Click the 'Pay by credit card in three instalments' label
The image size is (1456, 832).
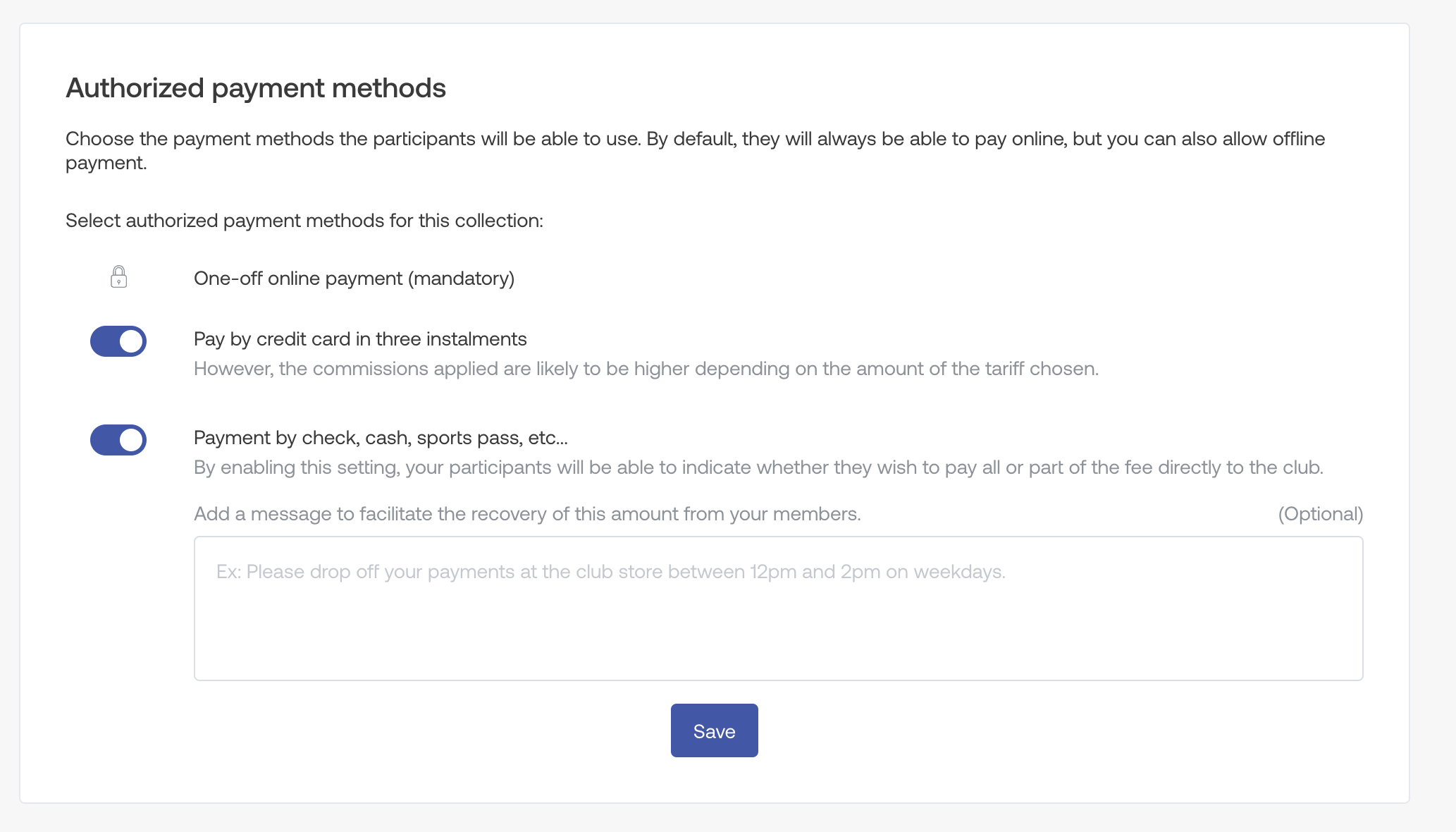[360, 339]
